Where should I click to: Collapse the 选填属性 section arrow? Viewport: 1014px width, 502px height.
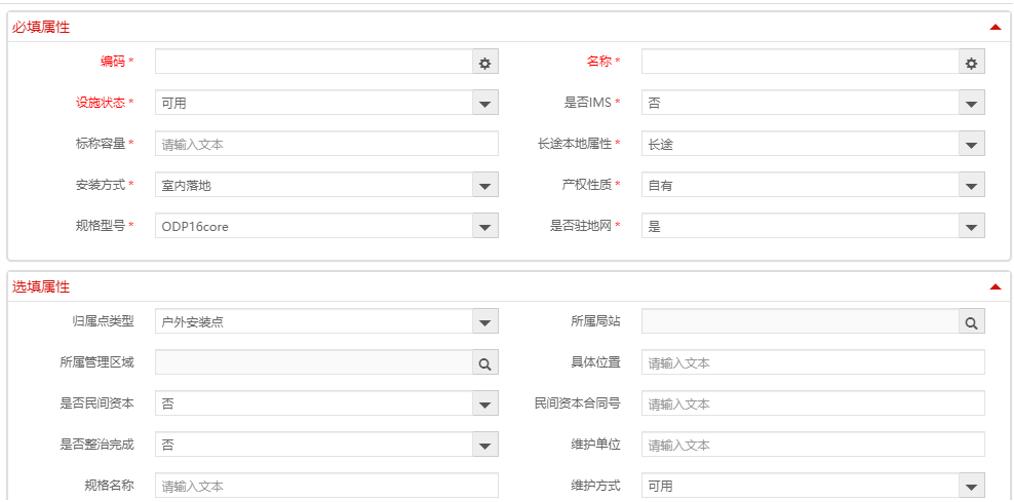pyautogui.click(x=994, y=287)
